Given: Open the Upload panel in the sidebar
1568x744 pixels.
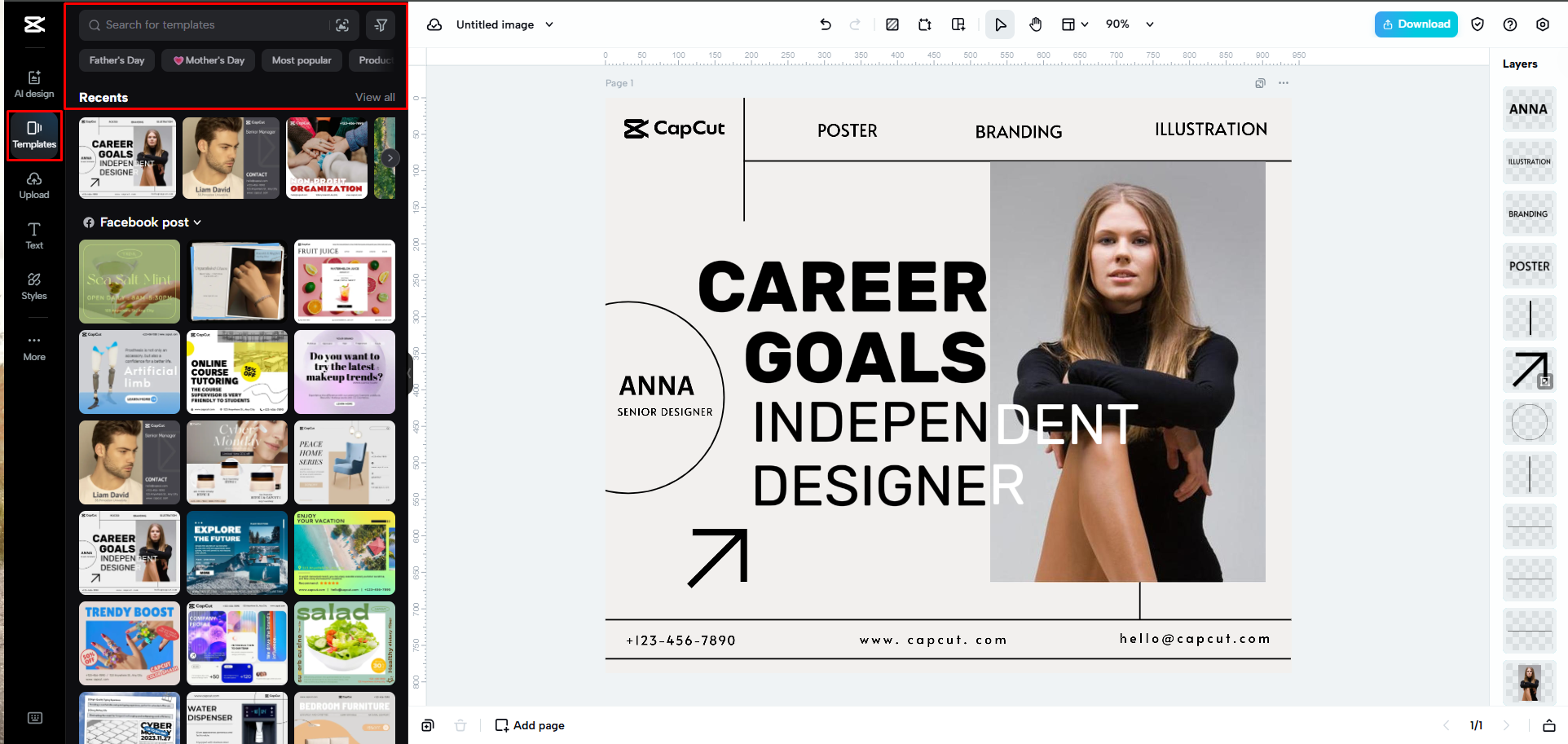Looking at the screenshot, I should tap(33, 184).
